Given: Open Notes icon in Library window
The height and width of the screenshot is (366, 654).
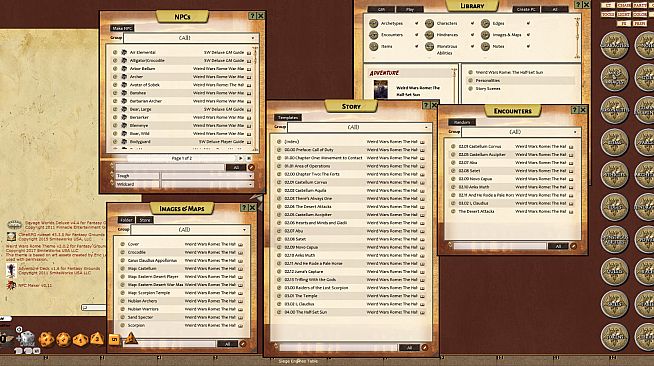Looking at the screenshot, I should (x=485, y=47).
